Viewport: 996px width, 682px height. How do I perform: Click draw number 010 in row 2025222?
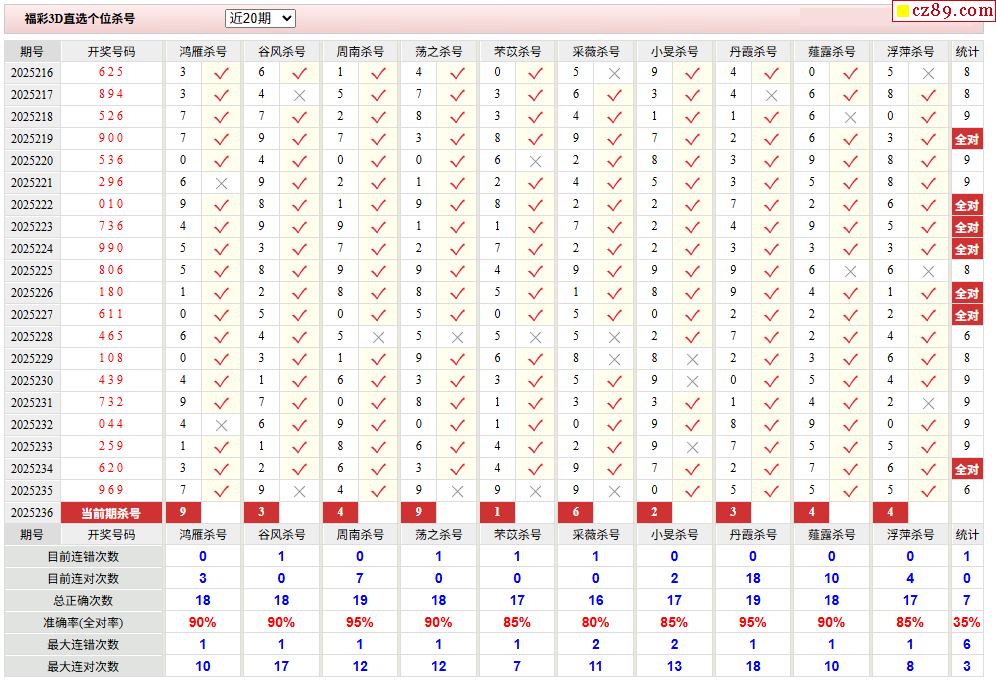click(x=111, y=204)
